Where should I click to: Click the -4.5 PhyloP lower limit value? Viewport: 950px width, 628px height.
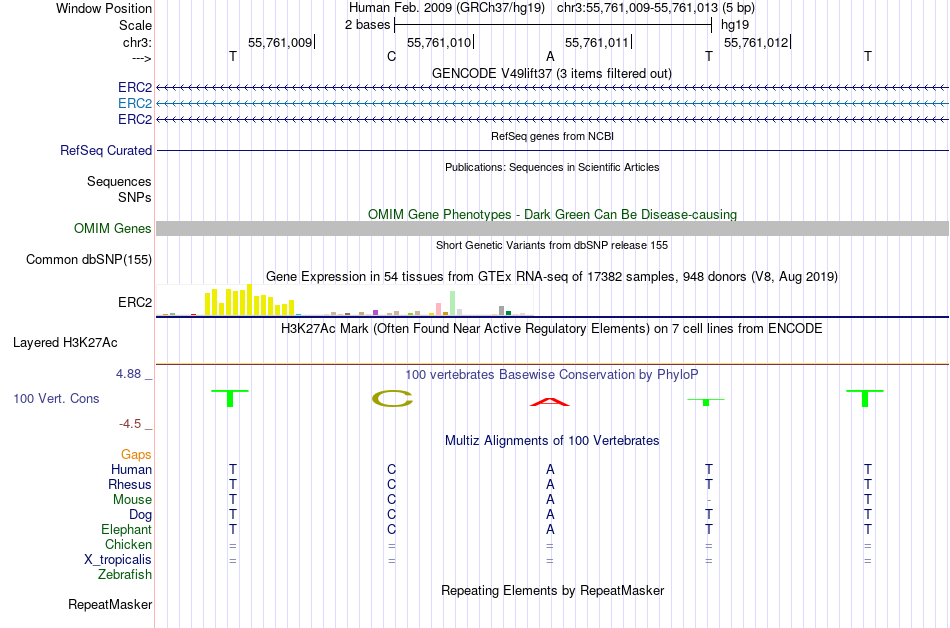[130, 424]
